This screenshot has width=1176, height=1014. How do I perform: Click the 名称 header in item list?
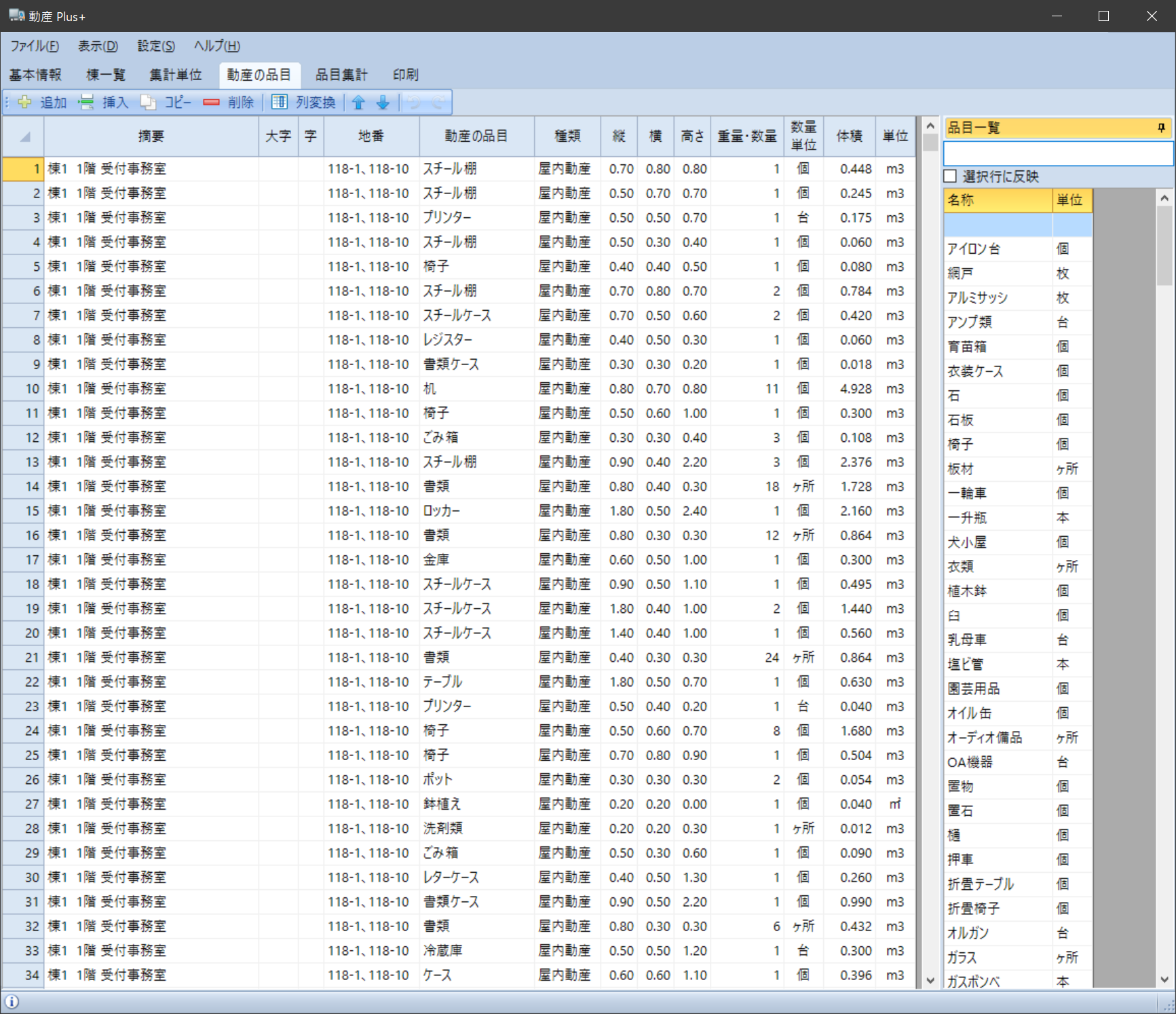tap(998, 200)
